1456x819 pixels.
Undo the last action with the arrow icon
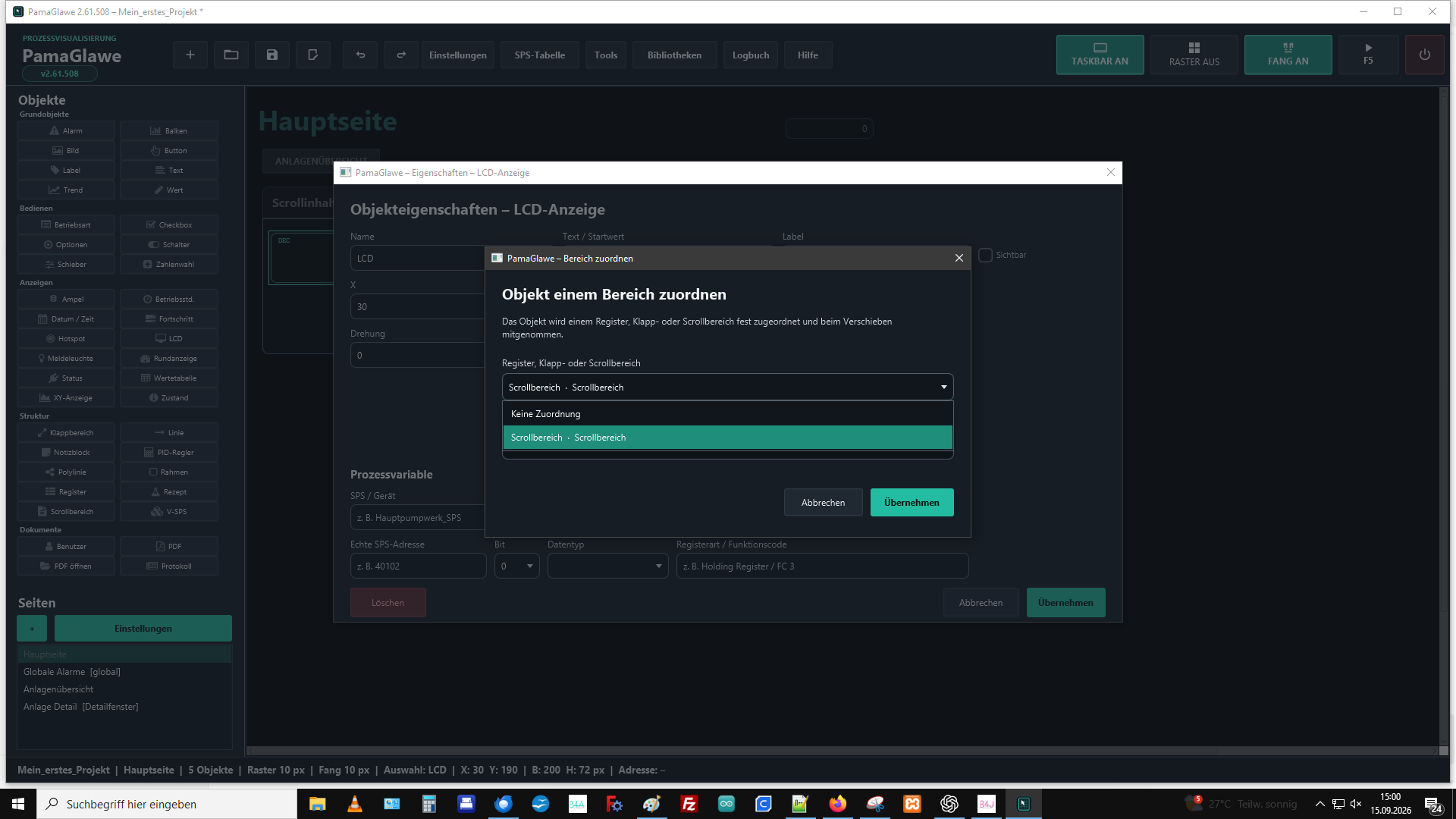tap(360, 55)
